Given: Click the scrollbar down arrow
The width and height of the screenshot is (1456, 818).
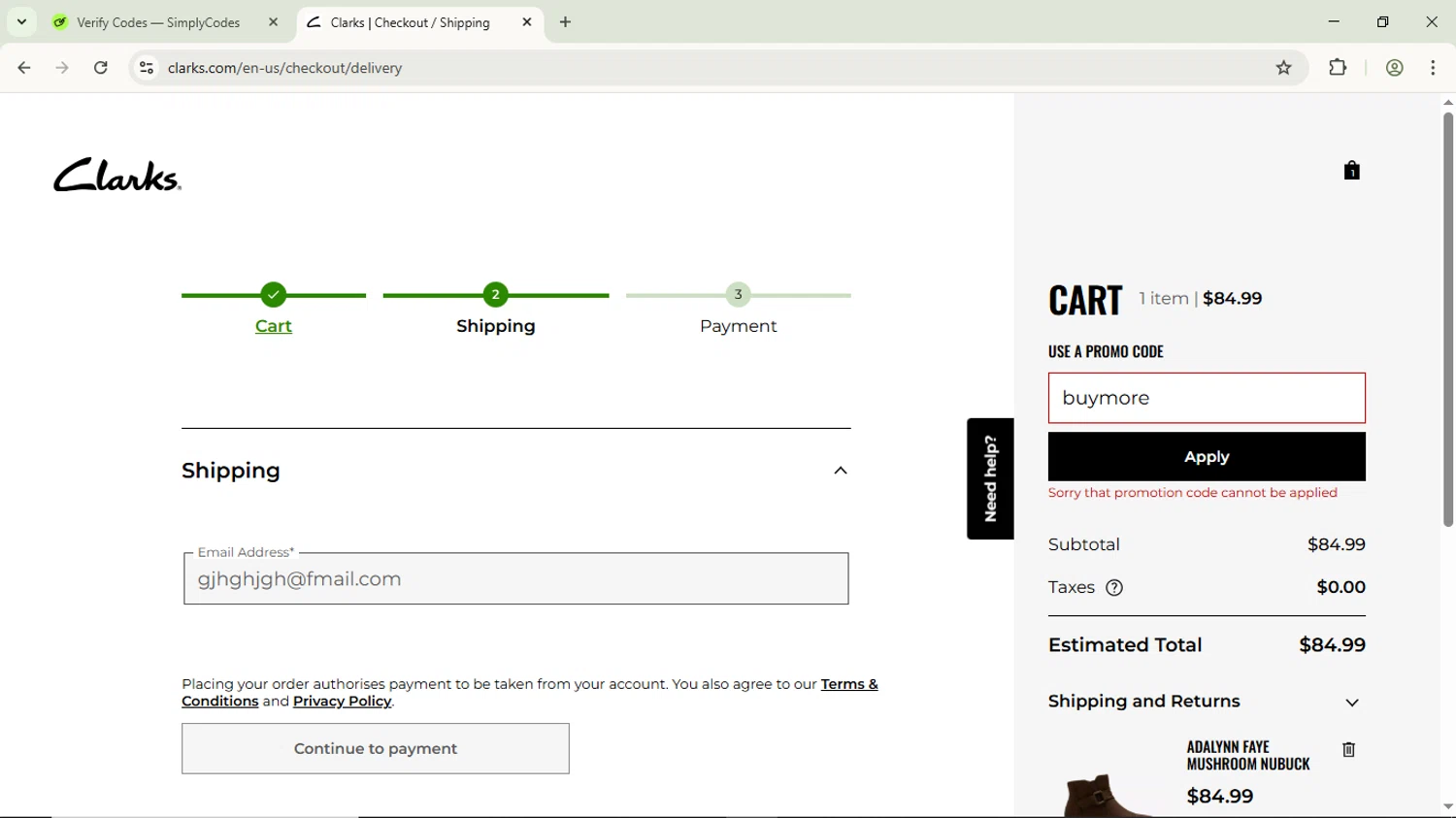Looking at the screenshot, I should tap(1447, 806).
